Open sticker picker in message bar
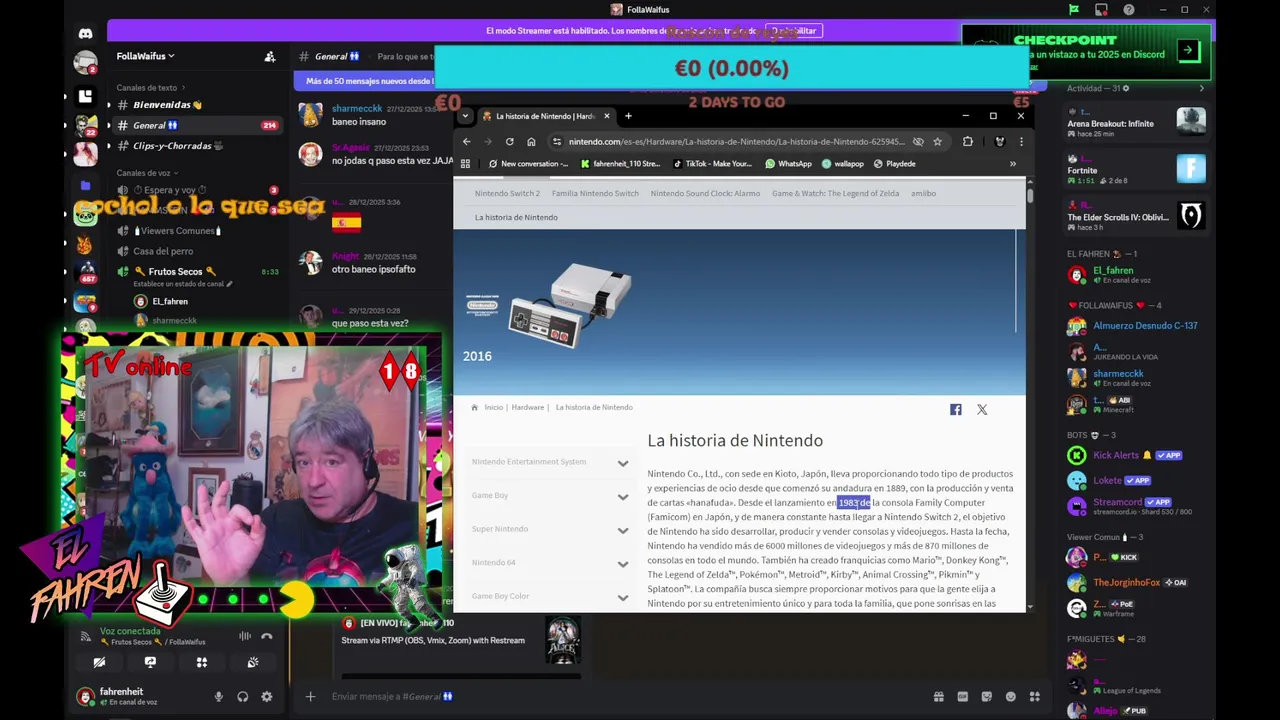 (x=987, y=696)
